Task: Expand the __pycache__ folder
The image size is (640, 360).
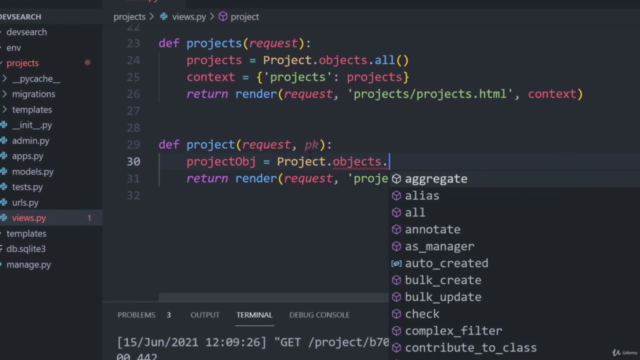Action: (4, 79)
